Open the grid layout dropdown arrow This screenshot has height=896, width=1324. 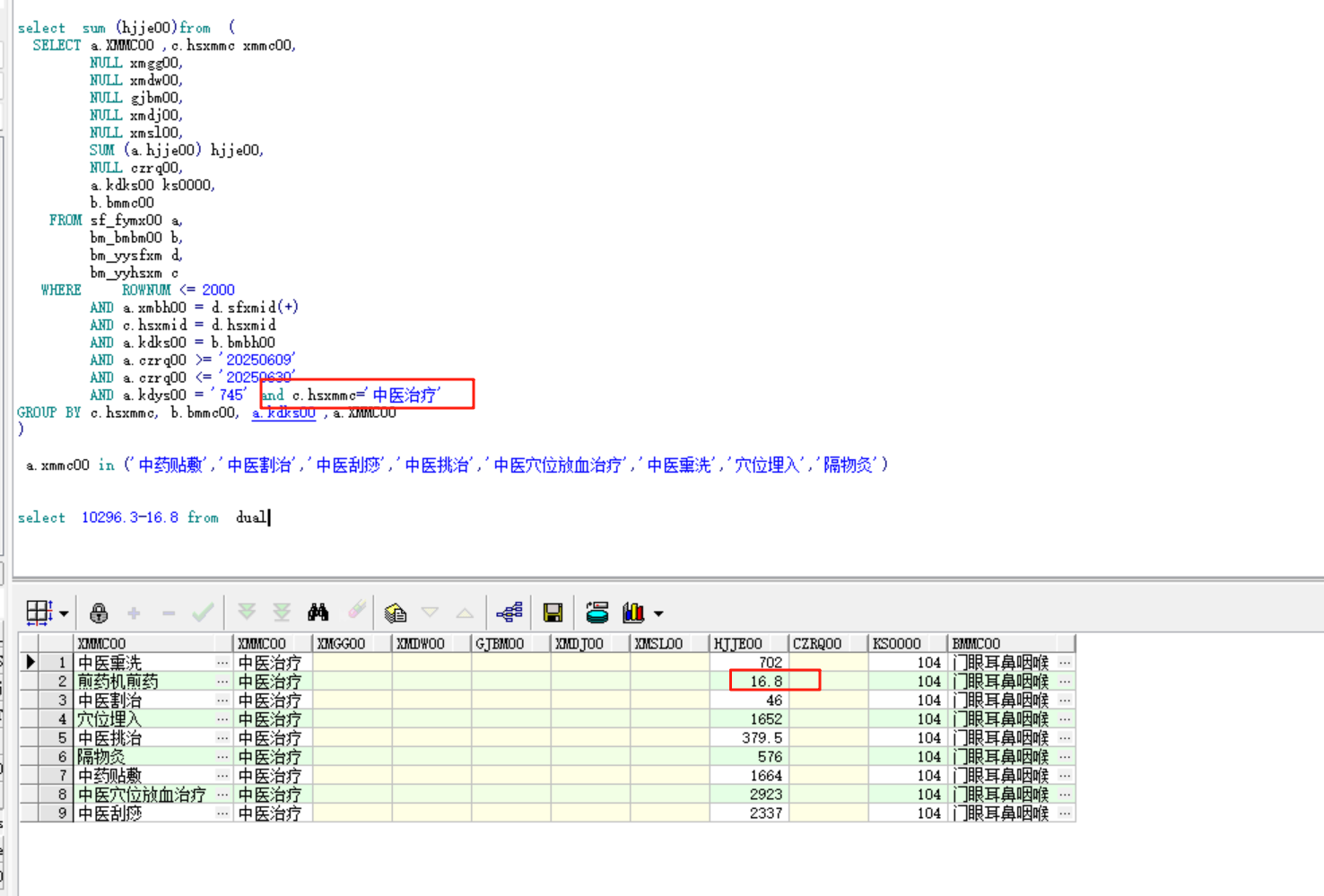click(x=64, y=613)
